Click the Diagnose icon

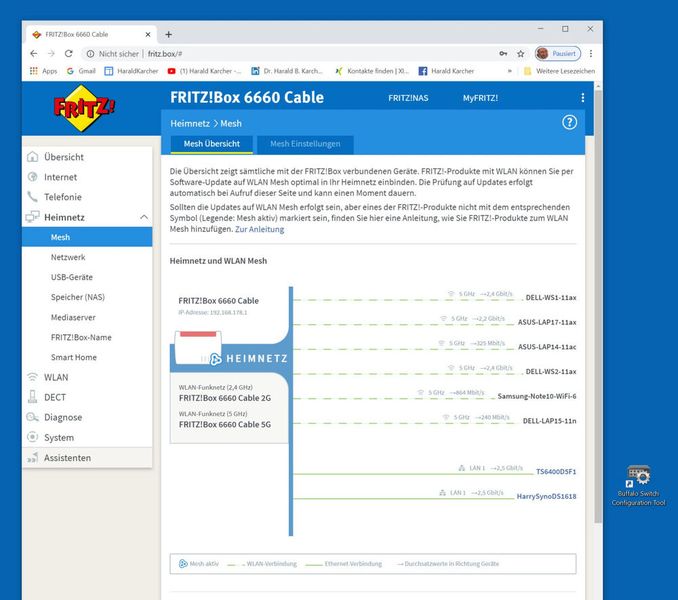click(32, 417)
